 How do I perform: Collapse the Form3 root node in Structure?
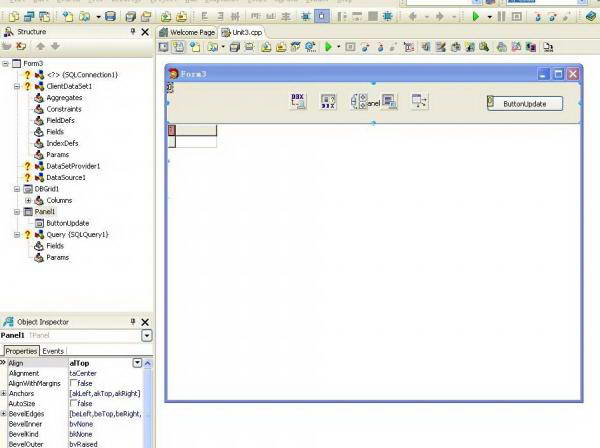[5, 63]
